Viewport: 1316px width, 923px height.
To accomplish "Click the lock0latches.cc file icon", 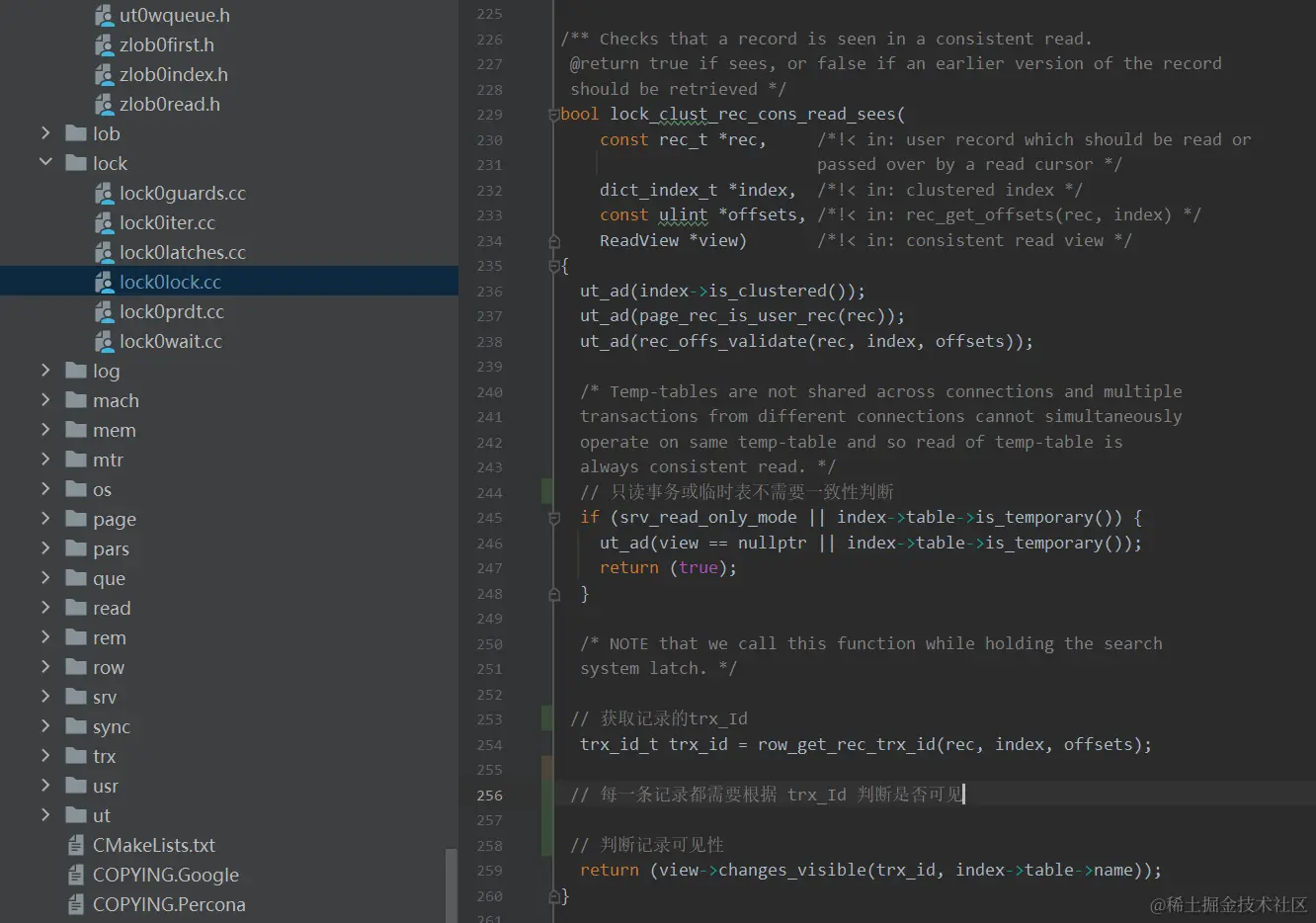I will 104,252.
